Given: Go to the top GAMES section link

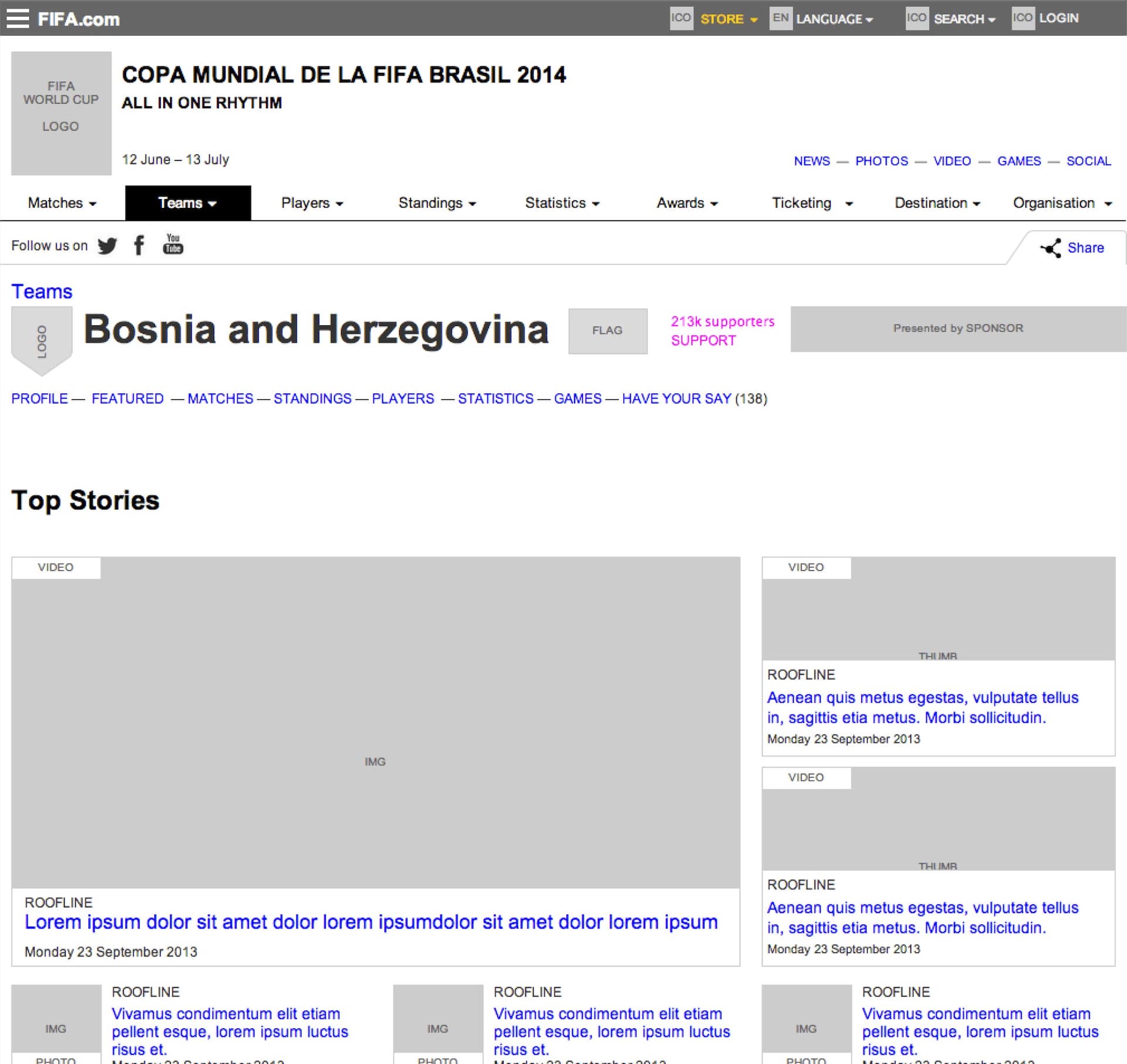Looking at the screenshot, I should [1019, 161].
